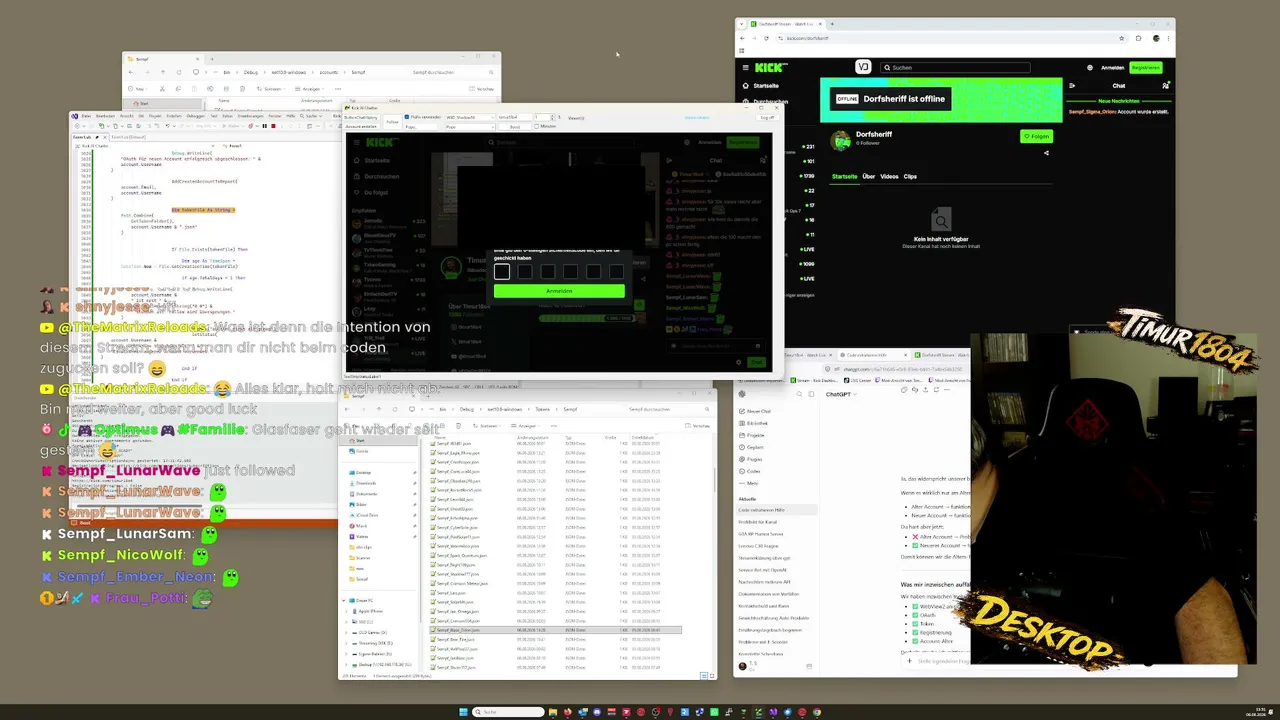Click the Boost button in Kick chatter
This screenshot has height=720, width=1280.
point(515,127)
